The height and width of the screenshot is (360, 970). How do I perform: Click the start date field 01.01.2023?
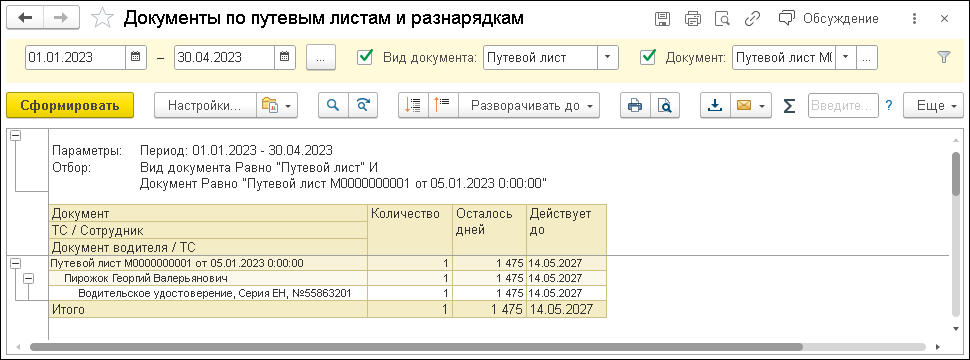[75, 57]
